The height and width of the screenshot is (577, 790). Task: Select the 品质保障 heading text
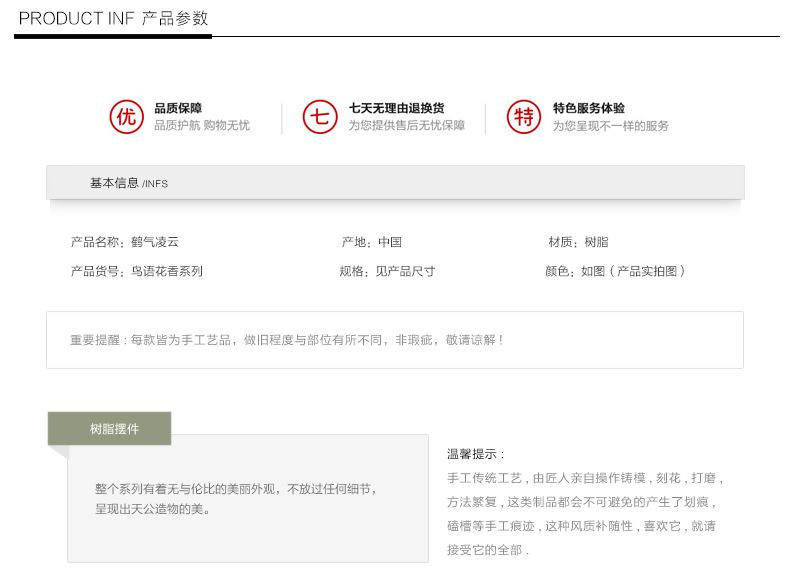(x=178, y=108)
